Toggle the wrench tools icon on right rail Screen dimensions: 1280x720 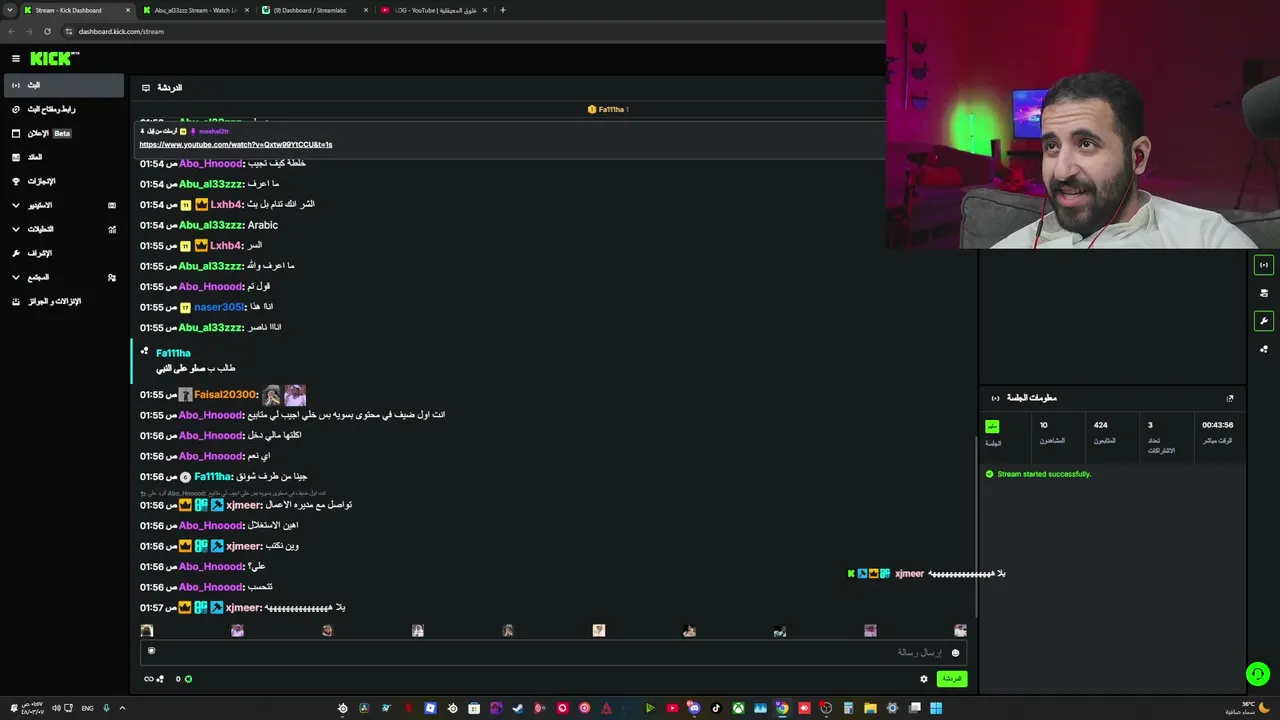(x=1264, y=321)
